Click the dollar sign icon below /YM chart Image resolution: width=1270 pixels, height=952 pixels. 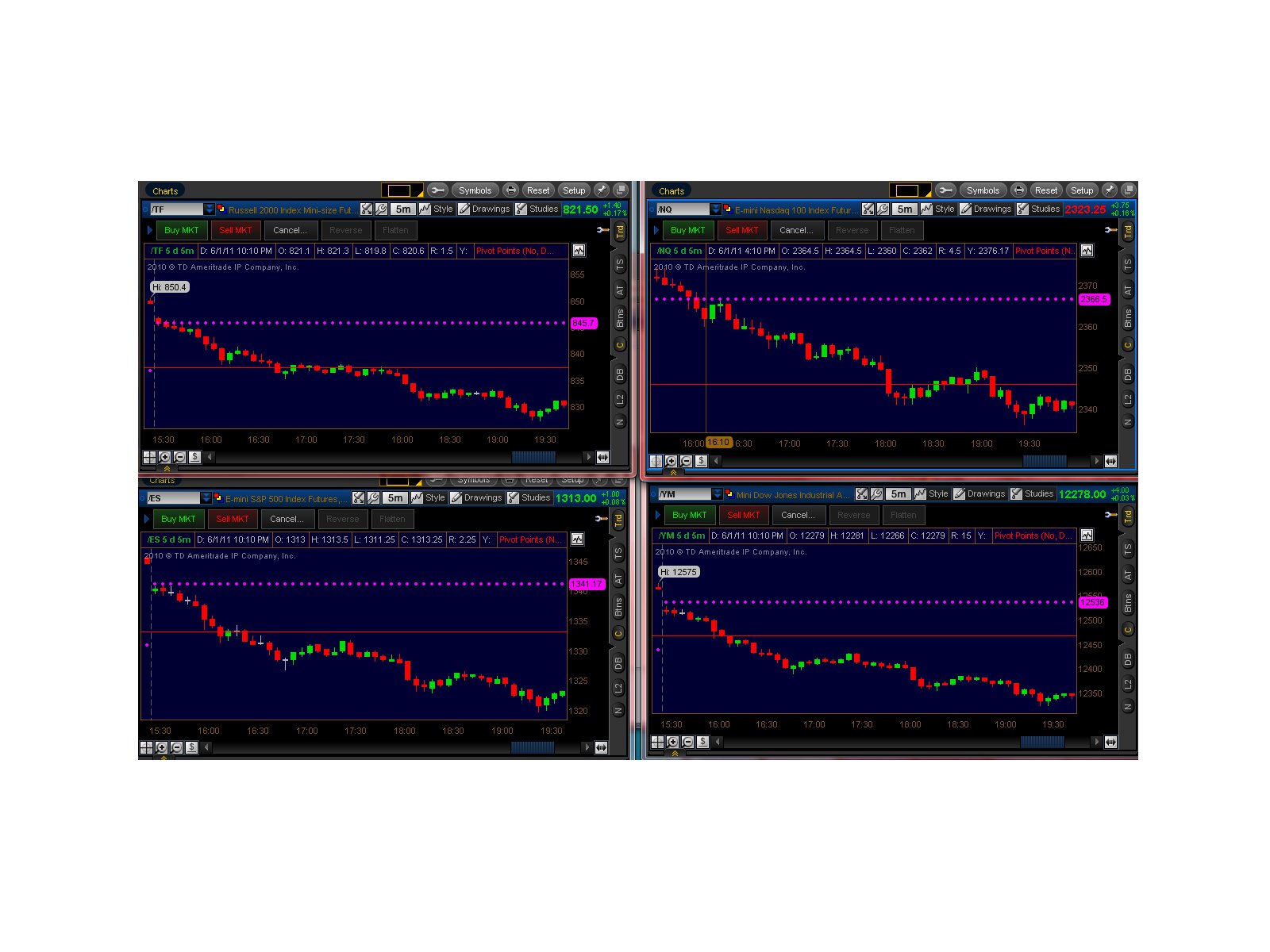coord(702,743)
